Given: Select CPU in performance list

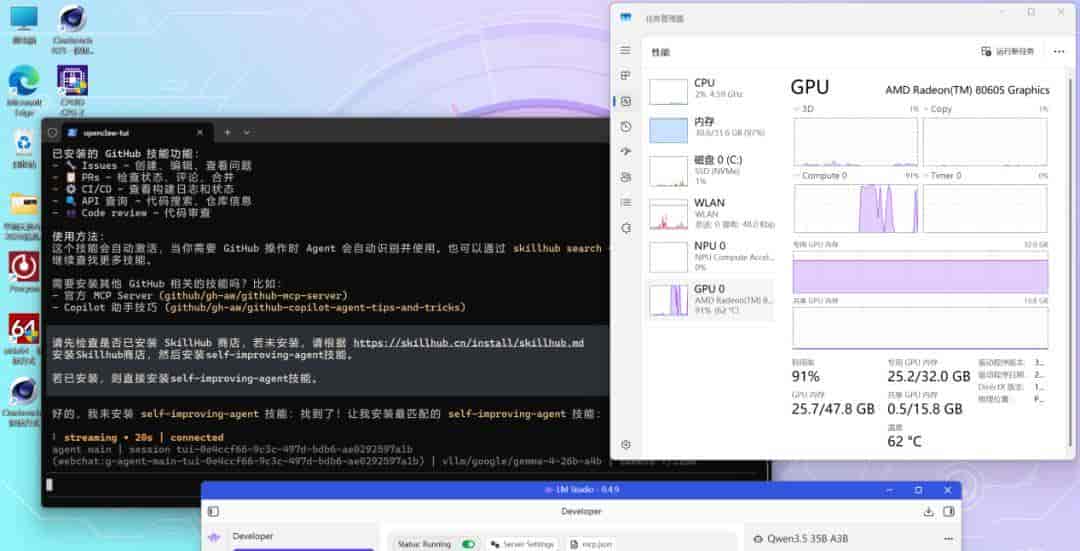Looking at the screenshot, I should pyautogui.click(x=711, y=91).
